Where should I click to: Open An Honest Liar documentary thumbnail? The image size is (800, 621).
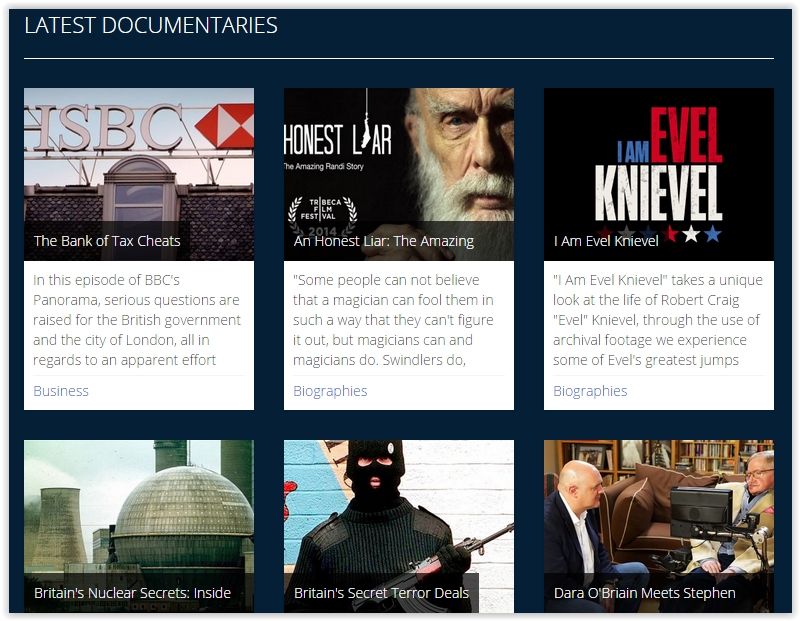(x=399, y=174)
